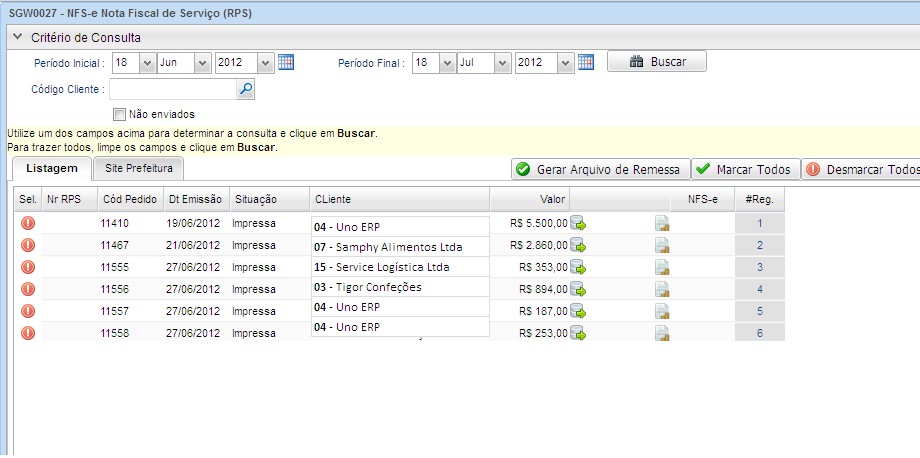Click Gerar Arquivo de Remessa button
This screenshot has width=920, height=458.
[599, 169]
